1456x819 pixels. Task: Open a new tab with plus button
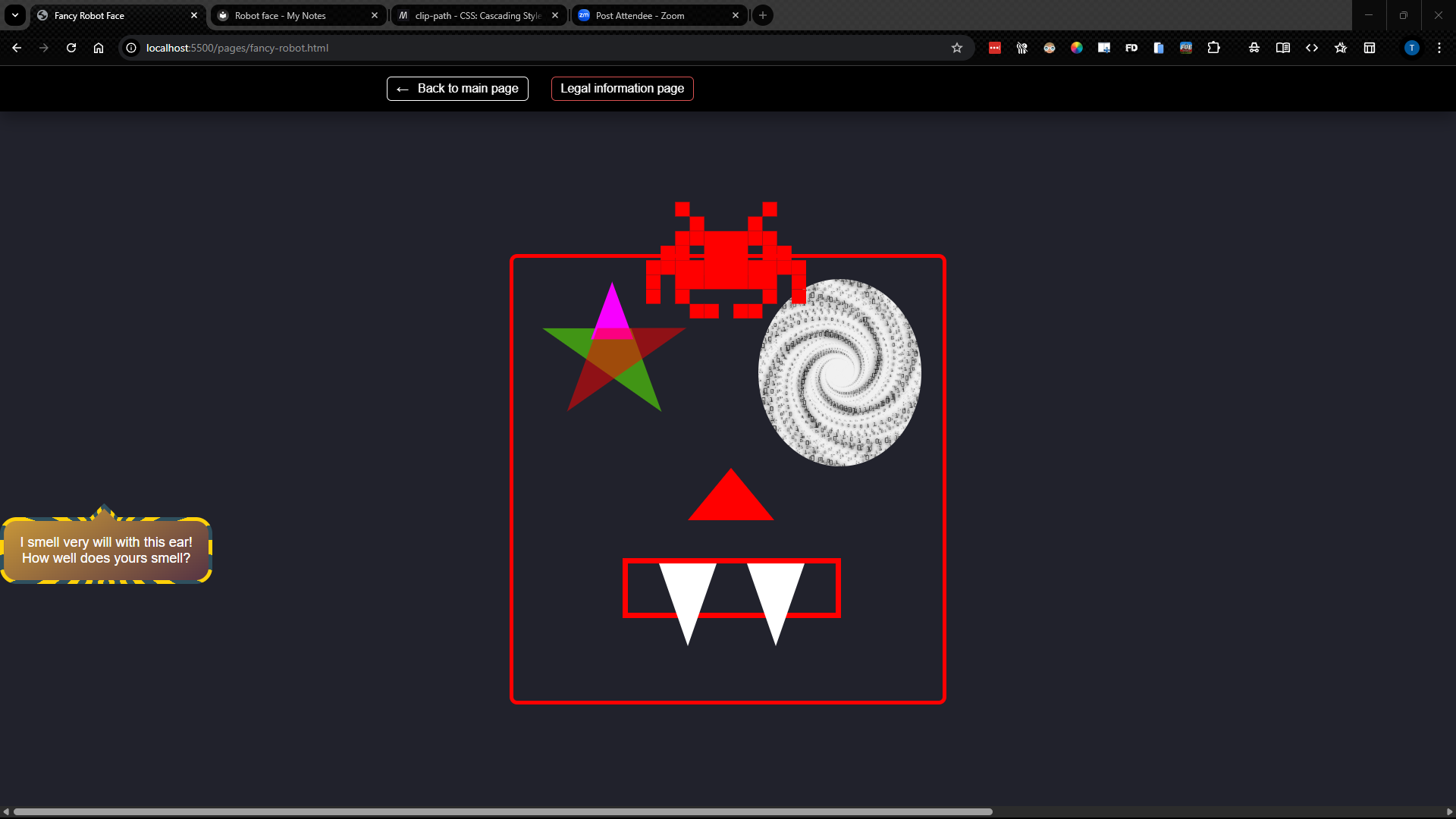point(763,15)
